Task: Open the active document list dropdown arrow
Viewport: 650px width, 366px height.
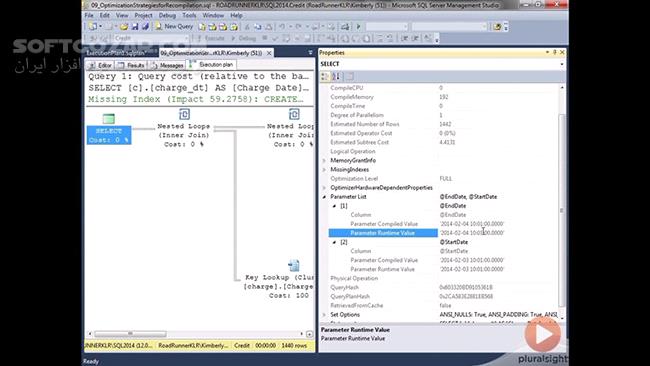Action: coord(310,53)
